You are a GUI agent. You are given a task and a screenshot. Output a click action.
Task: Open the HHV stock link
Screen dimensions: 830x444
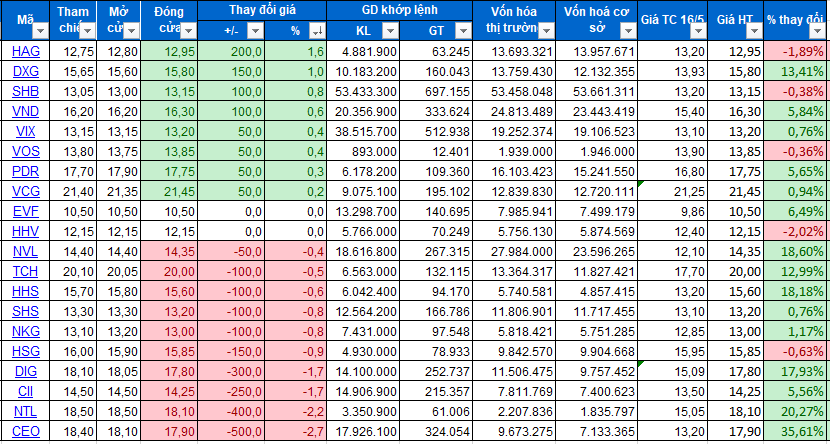[26, 231]
